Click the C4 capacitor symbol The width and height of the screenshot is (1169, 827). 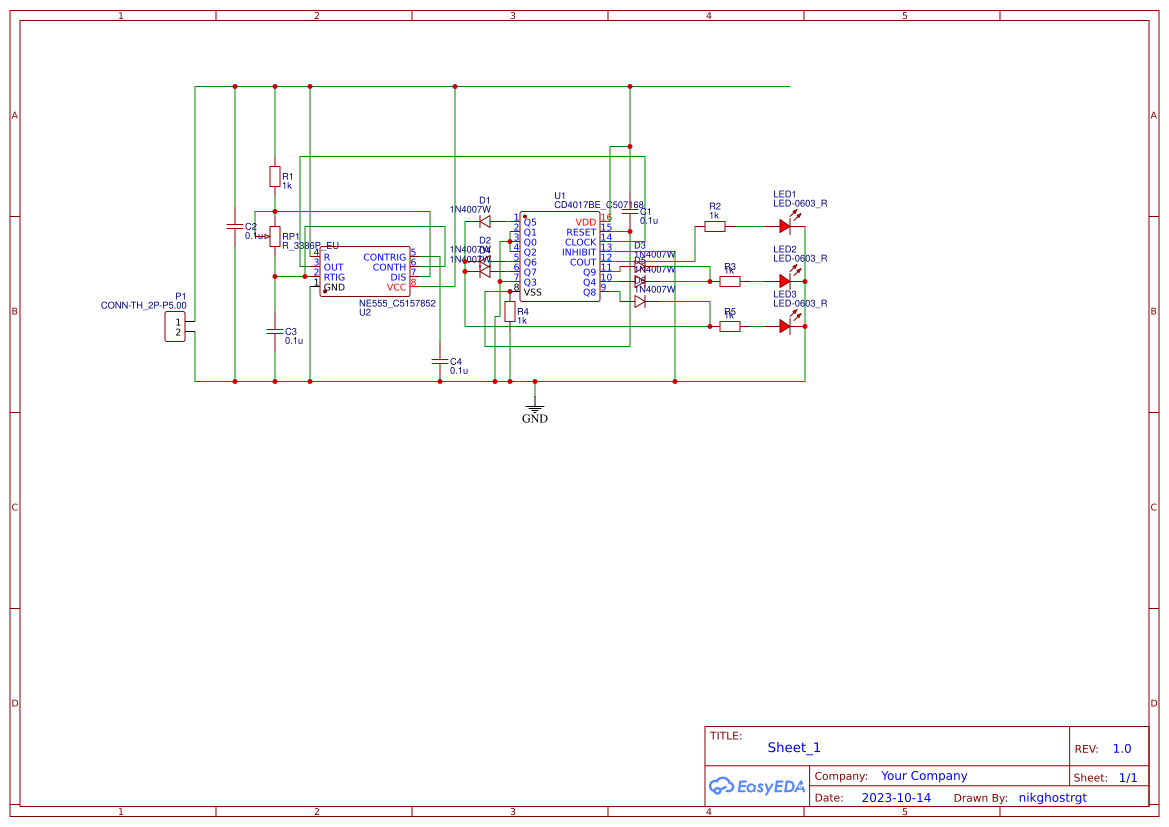pyautogui.click(x=440, y=362)
